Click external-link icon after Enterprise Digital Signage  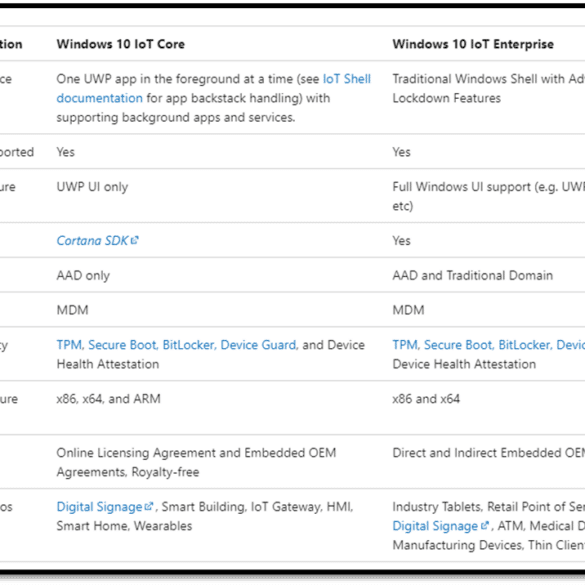click(485, 526)
